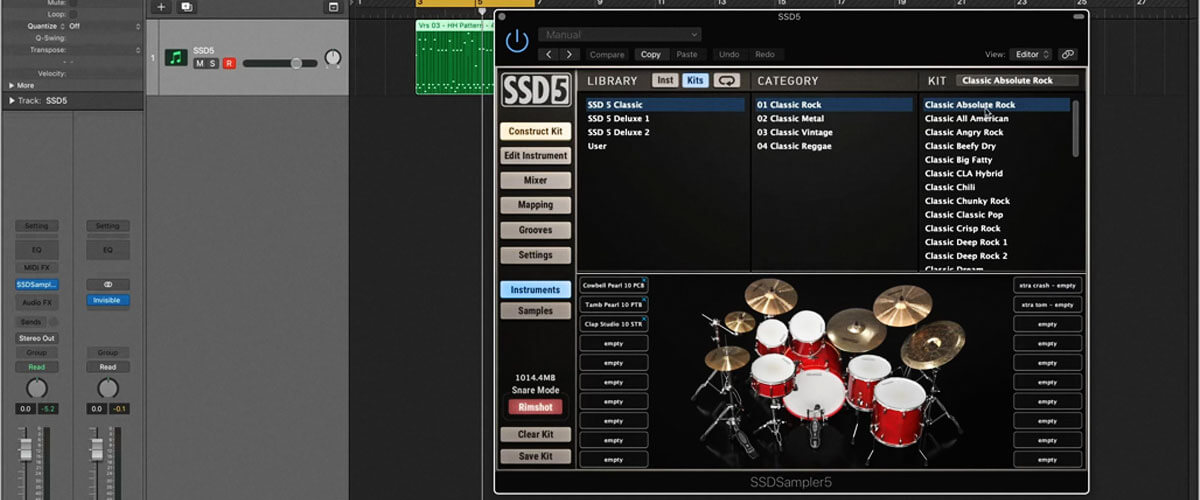Click the Save Kit button

pyautogui.click(x=535, y=457)
